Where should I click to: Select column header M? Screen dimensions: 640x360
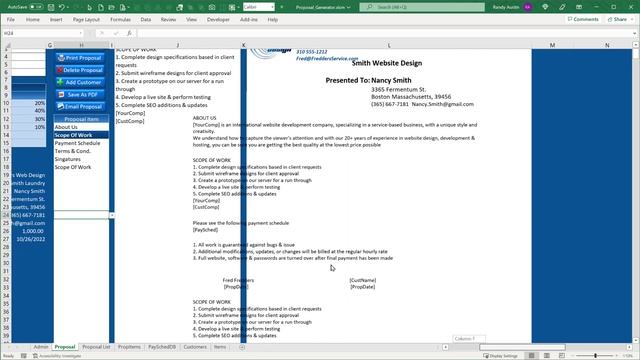pyautogui.click(x=552, y=45)
